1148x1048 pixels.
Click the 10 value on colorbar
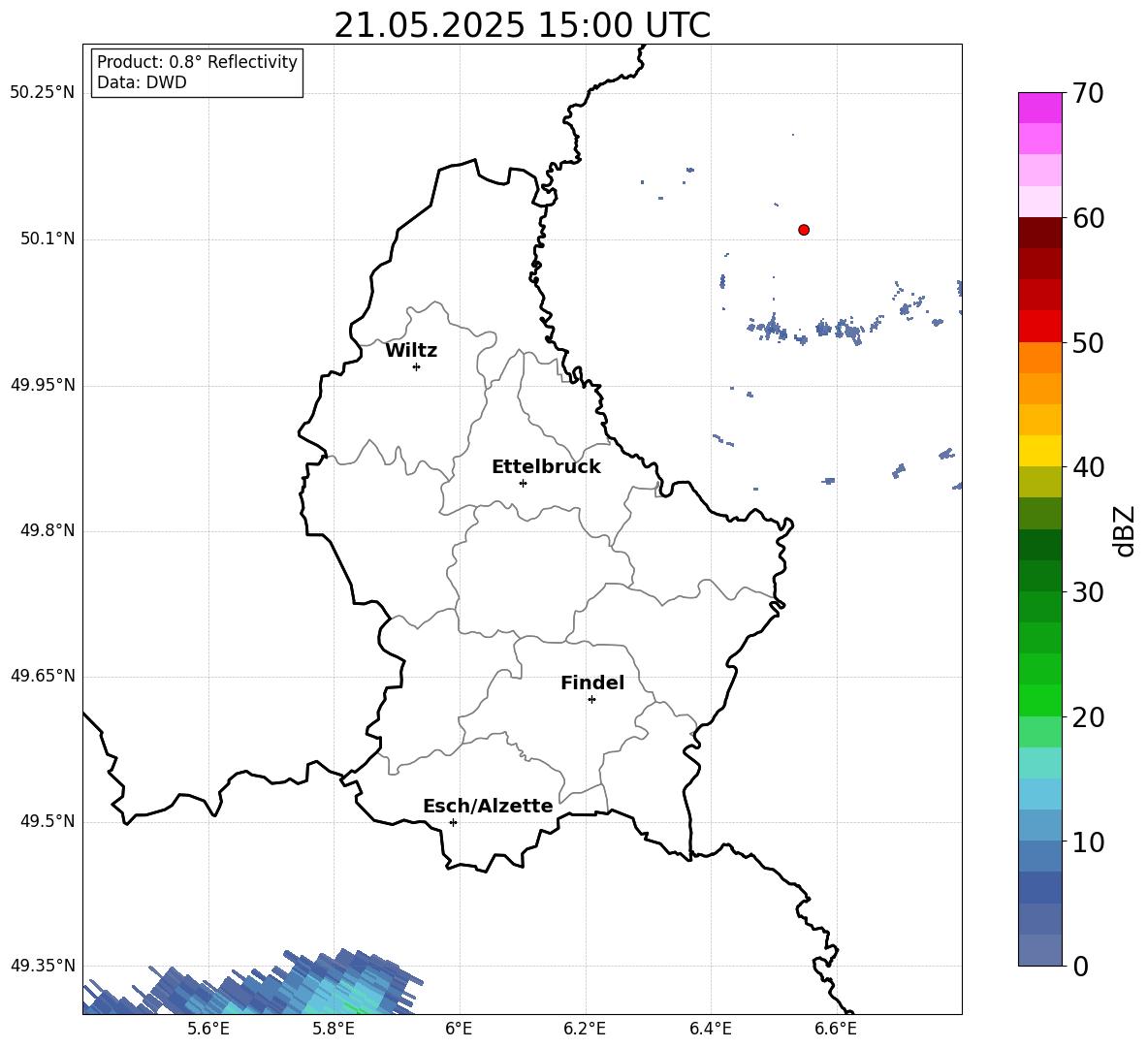point(1088,842)
